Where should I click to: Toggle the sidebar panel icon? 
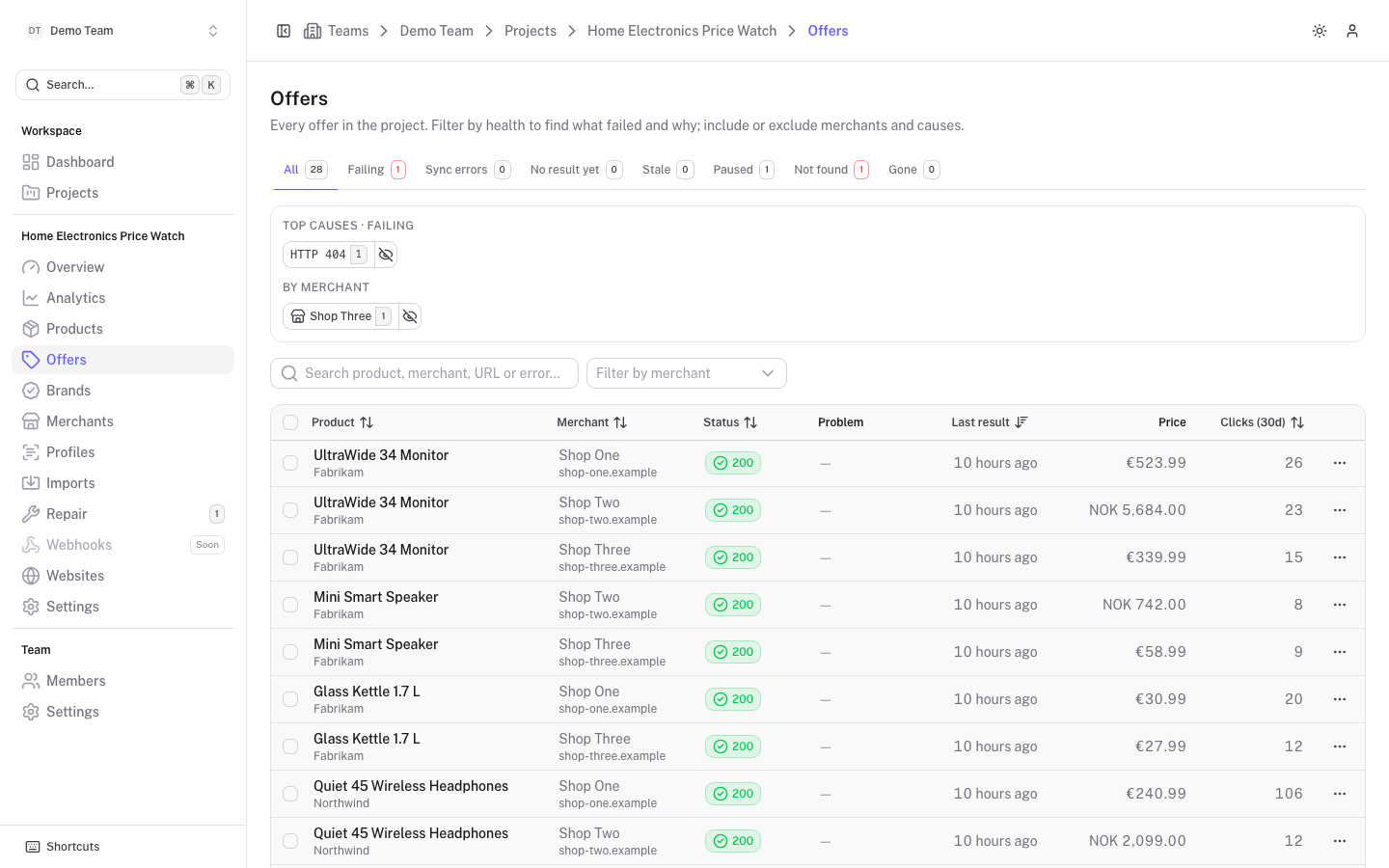284,31
